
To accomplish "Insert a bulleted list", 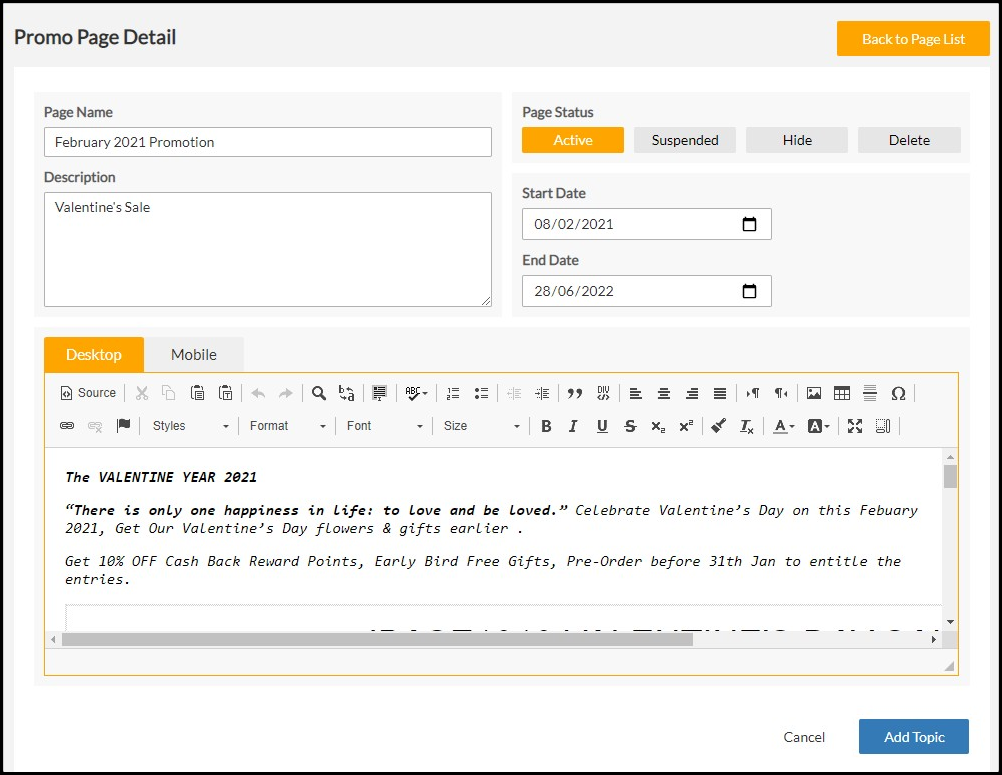I will click(x=481, y=393).
